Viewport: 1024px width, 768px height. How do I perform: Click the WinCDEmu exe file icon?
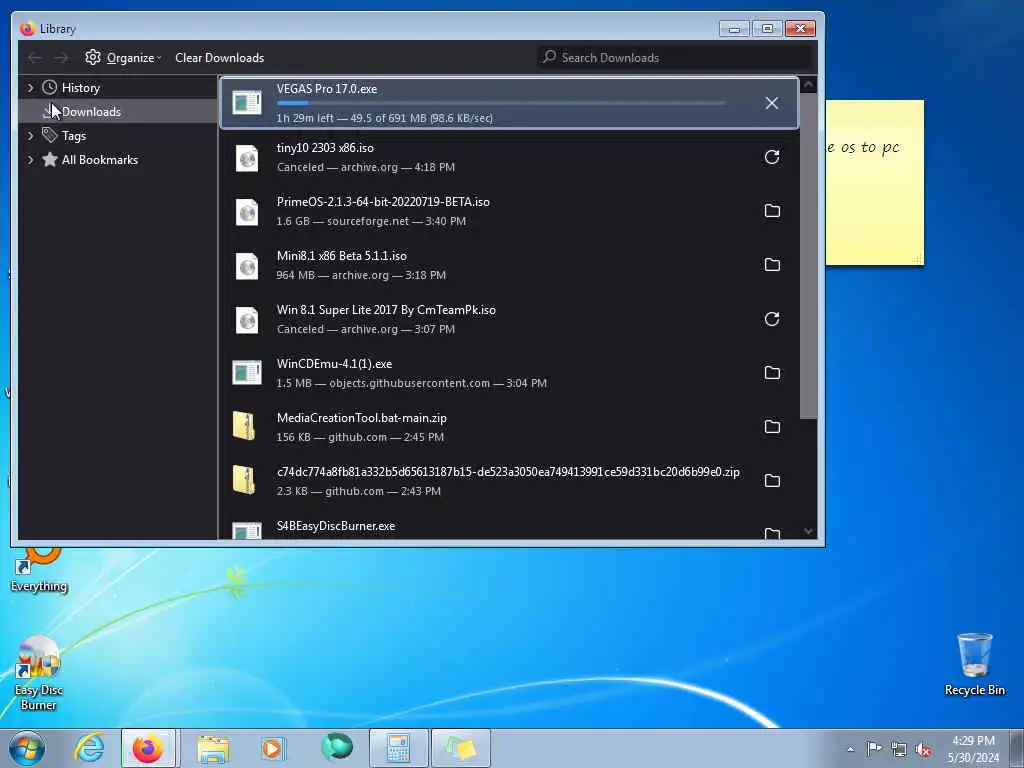pos(247,373)
